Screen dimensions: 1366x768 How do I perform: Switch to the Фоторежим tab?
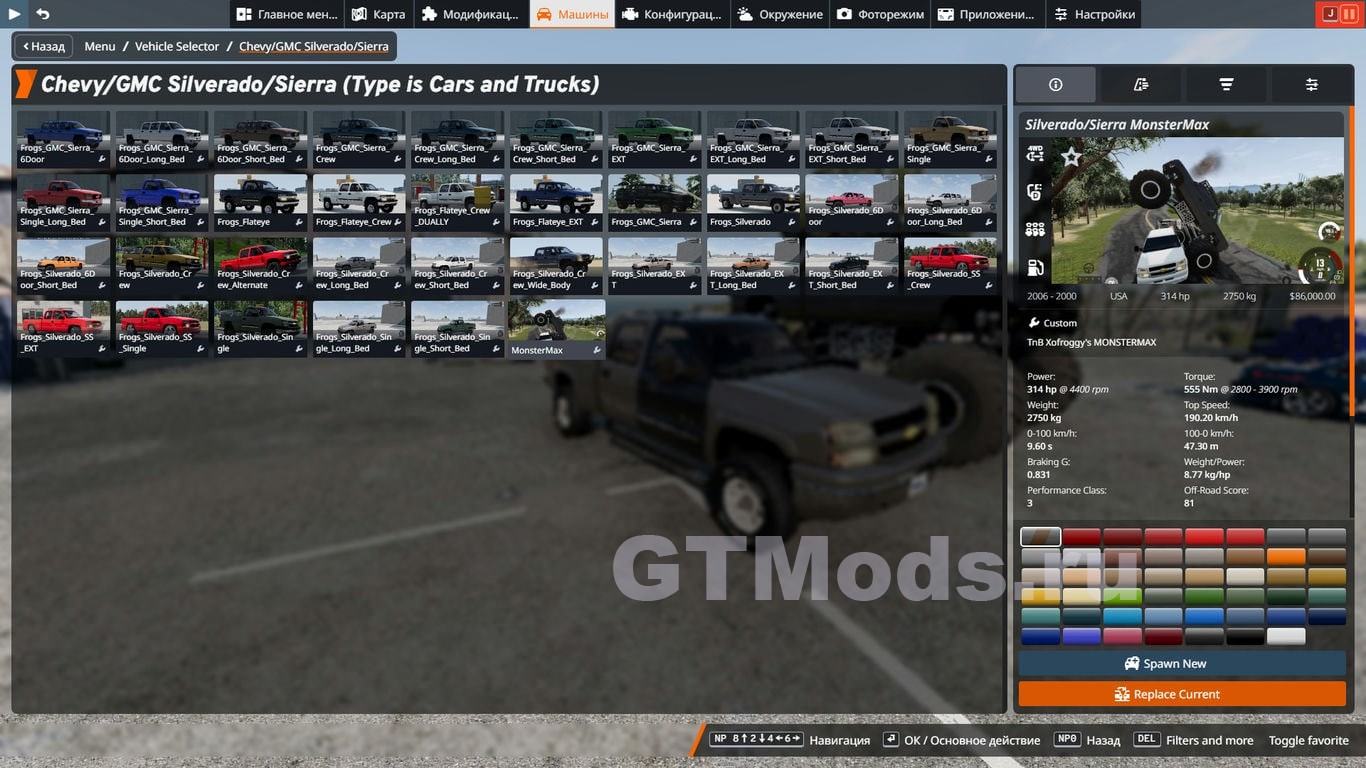coord(880,14)
